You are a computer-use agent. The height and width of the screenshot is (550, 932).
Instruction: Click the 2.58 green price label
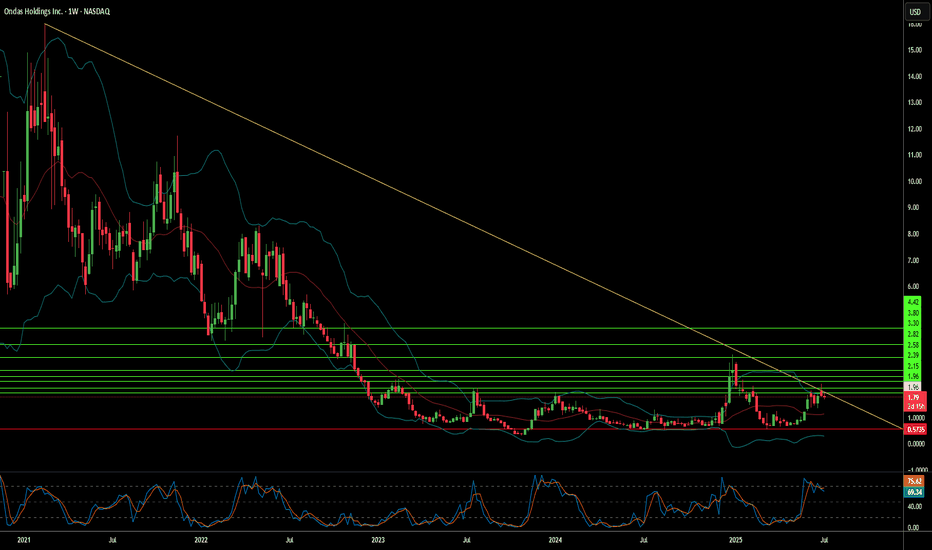pos(914,345)
